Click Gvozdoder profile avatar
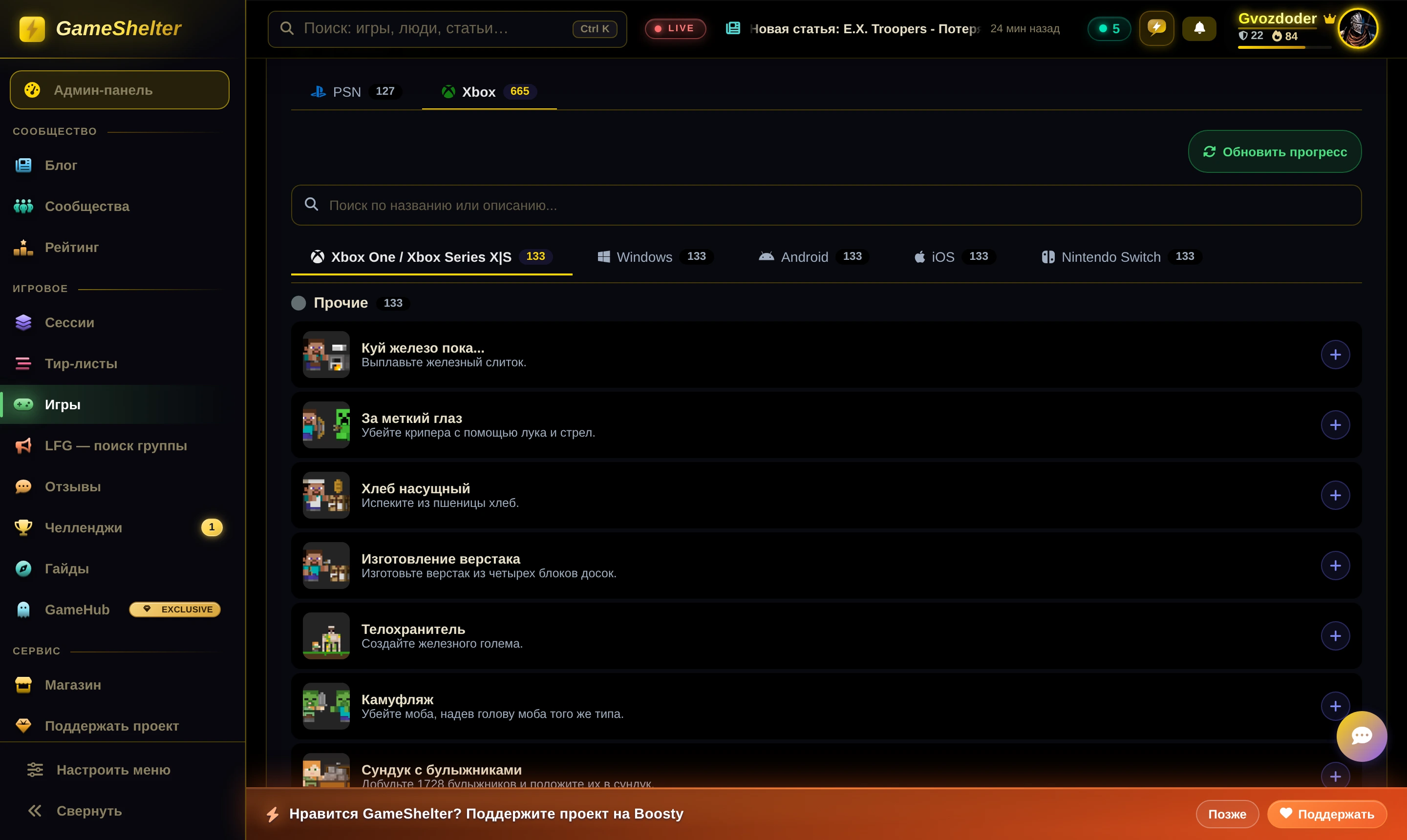This screenshot has width=1407, height=840. coord(1358,28)
